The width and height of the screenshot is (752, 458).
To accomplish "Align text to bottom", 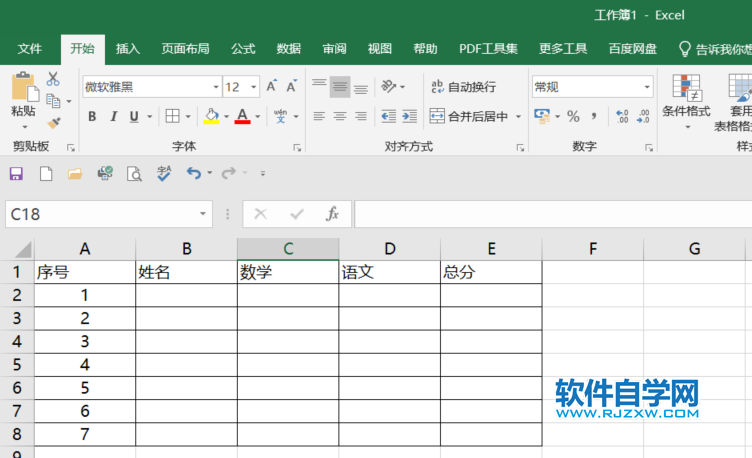I will point(361,87).
